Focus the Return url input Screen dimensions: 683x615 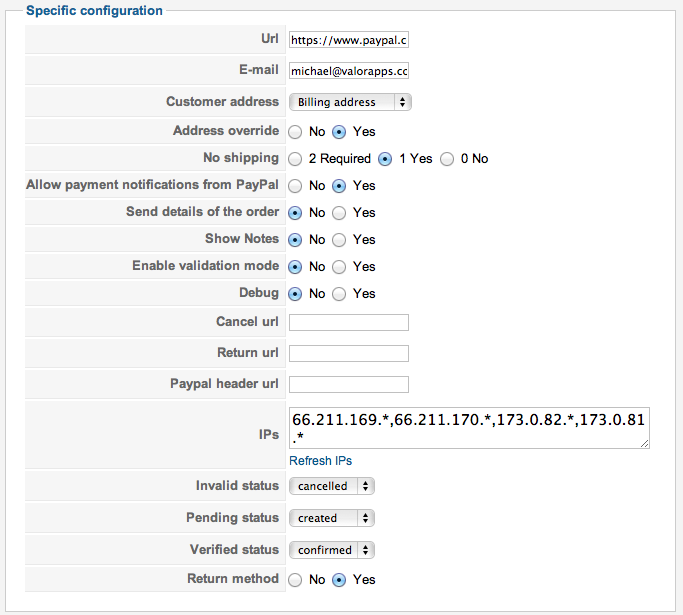348,353
